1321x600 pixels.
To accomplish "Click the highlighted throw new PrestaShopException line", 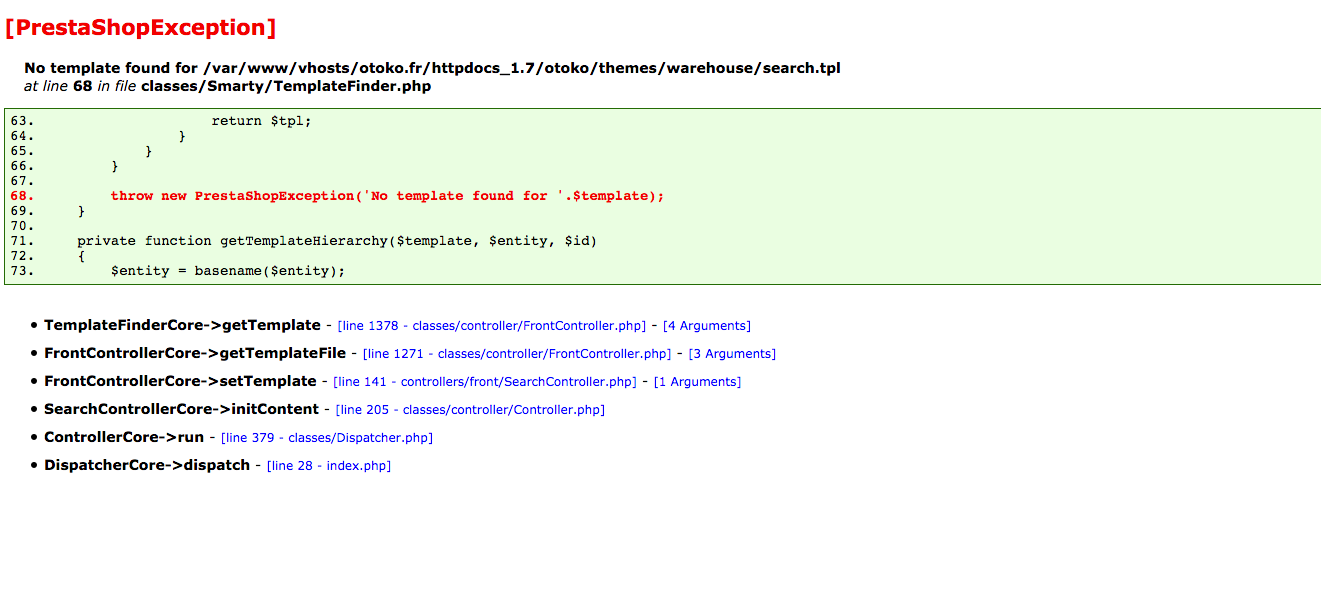I will click(x=387, y=196).
